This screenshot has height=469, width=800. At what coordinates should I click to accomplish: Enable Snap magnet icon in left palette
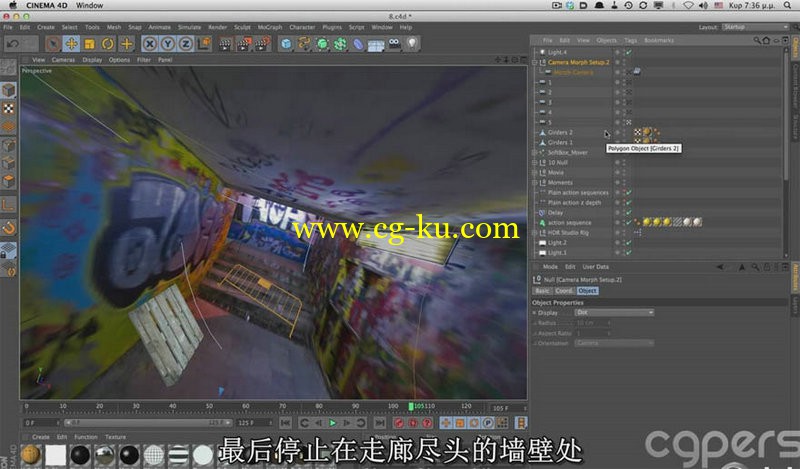click(9, 228)
